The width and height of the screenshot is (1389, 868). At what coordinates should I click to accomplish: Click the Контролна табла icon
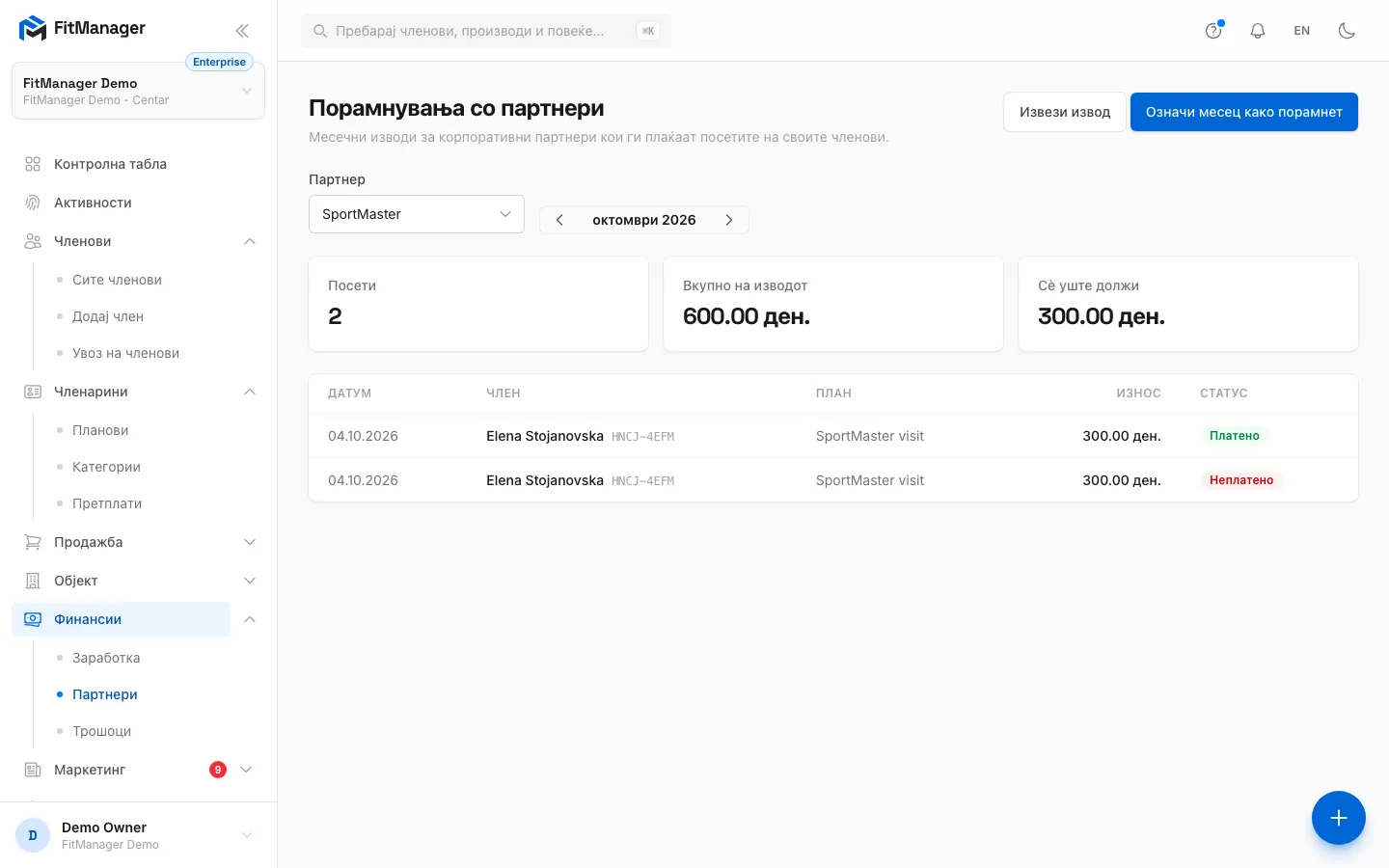click(33, 164)
